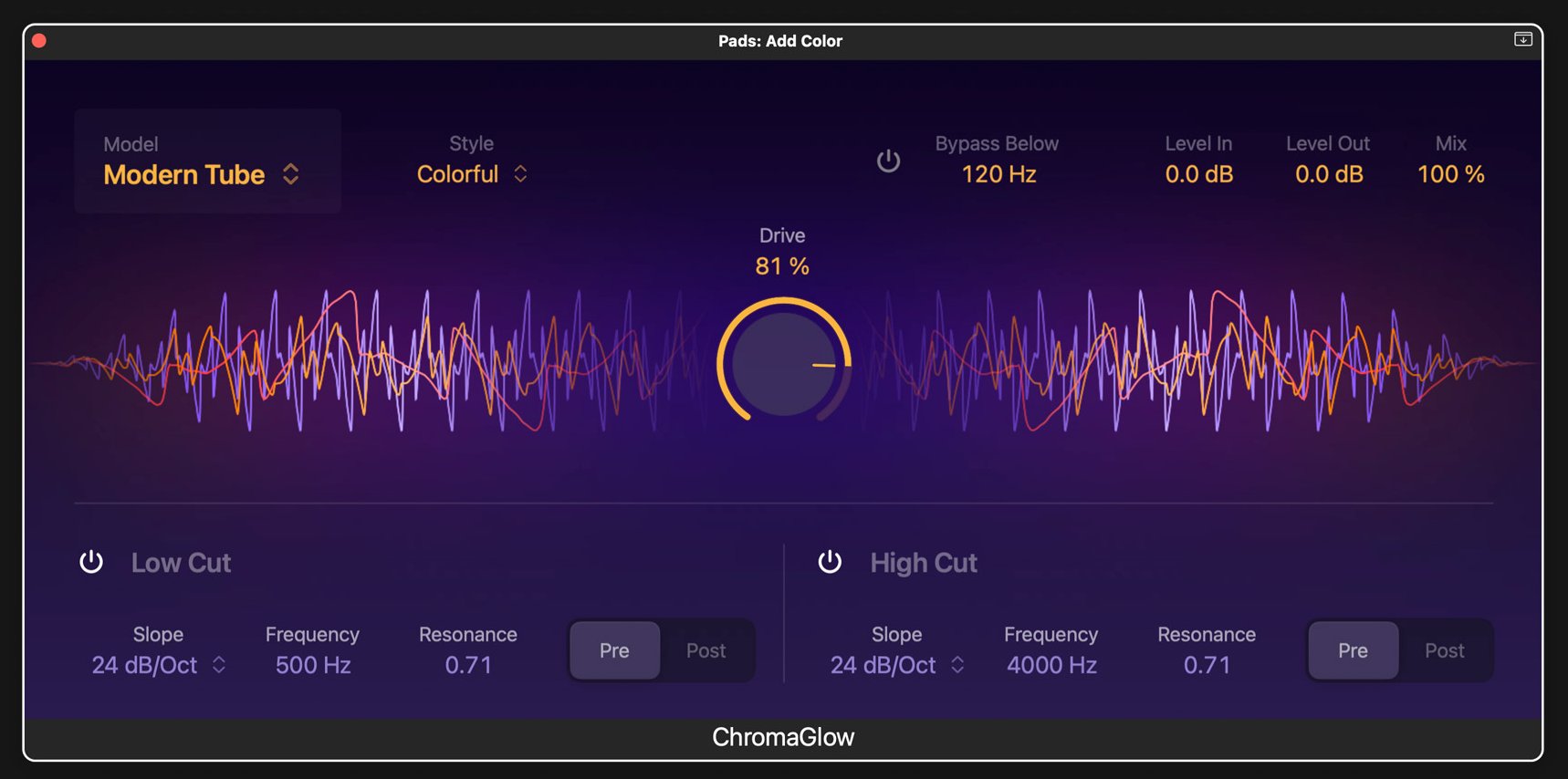
Task: Enable the High Cut filter power button
Action: (x=830, y=562)
